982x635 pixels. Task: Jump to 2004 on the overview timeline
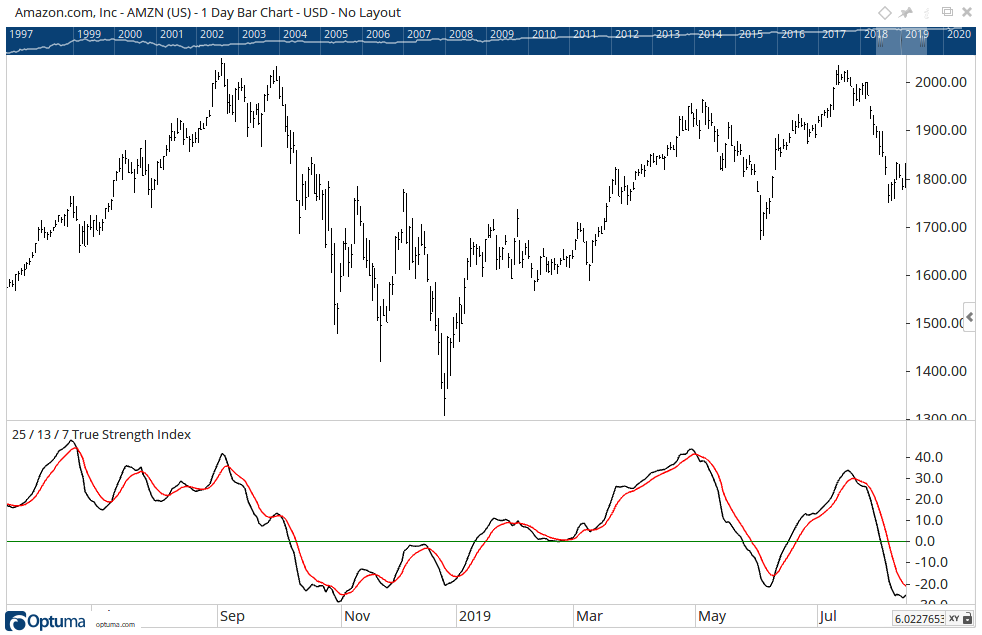click(x=295, y=34)
